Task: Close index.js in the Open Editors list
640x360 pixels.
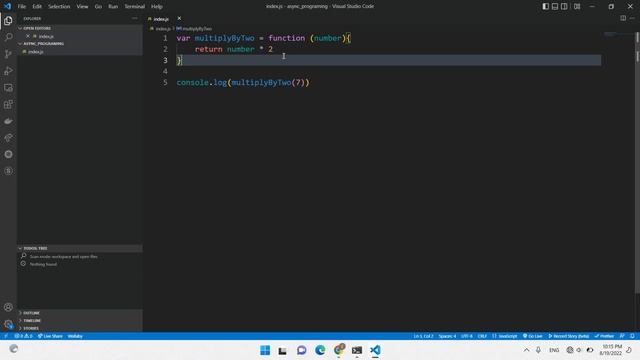Action: pos(28,36)
